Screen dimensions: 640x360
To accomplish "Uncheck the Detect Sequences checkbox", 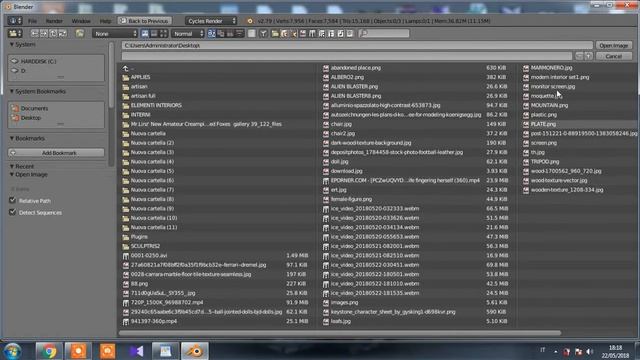I will (x=13, y=212).
